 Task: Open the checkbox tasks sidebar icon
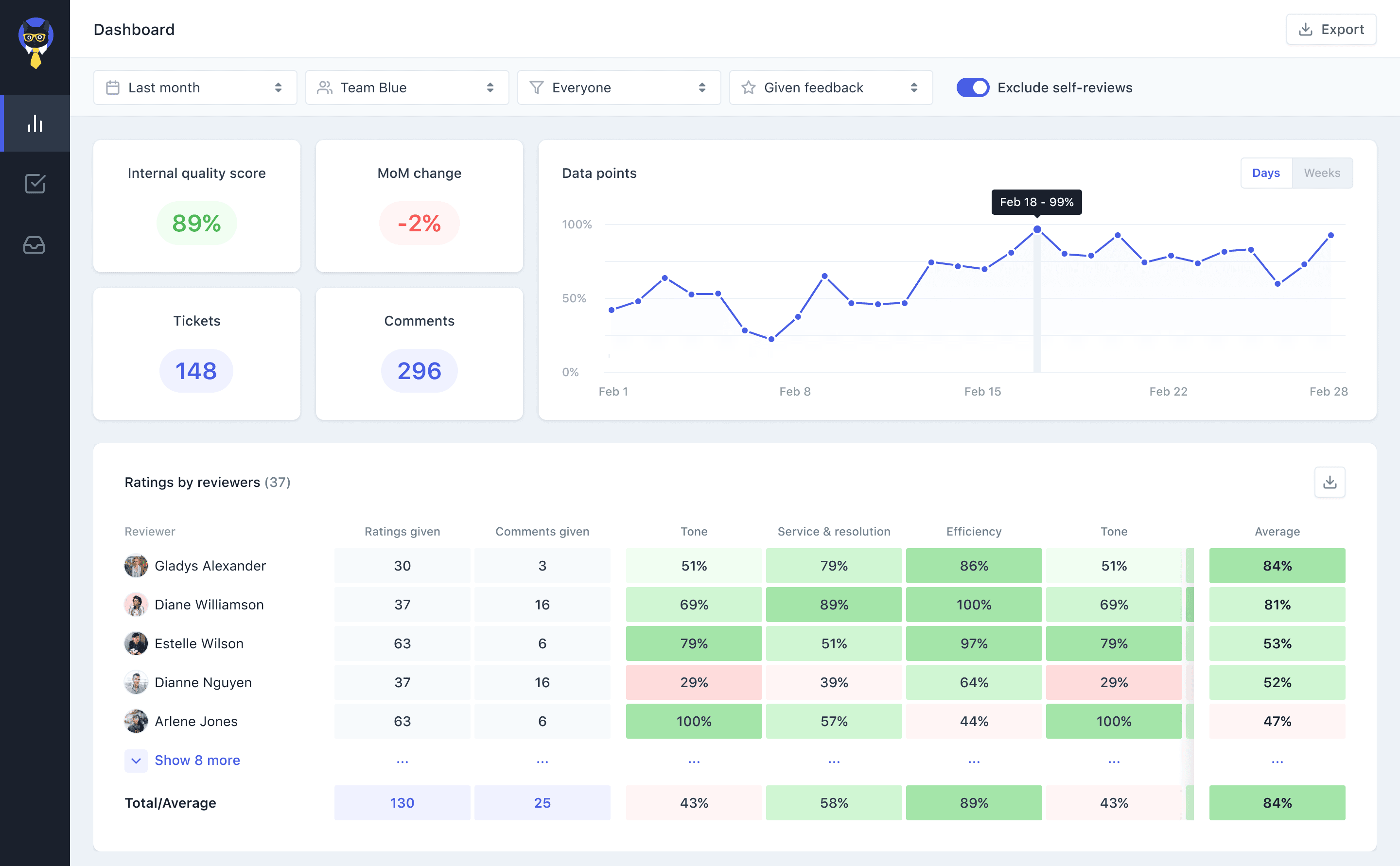coord(35,184)
